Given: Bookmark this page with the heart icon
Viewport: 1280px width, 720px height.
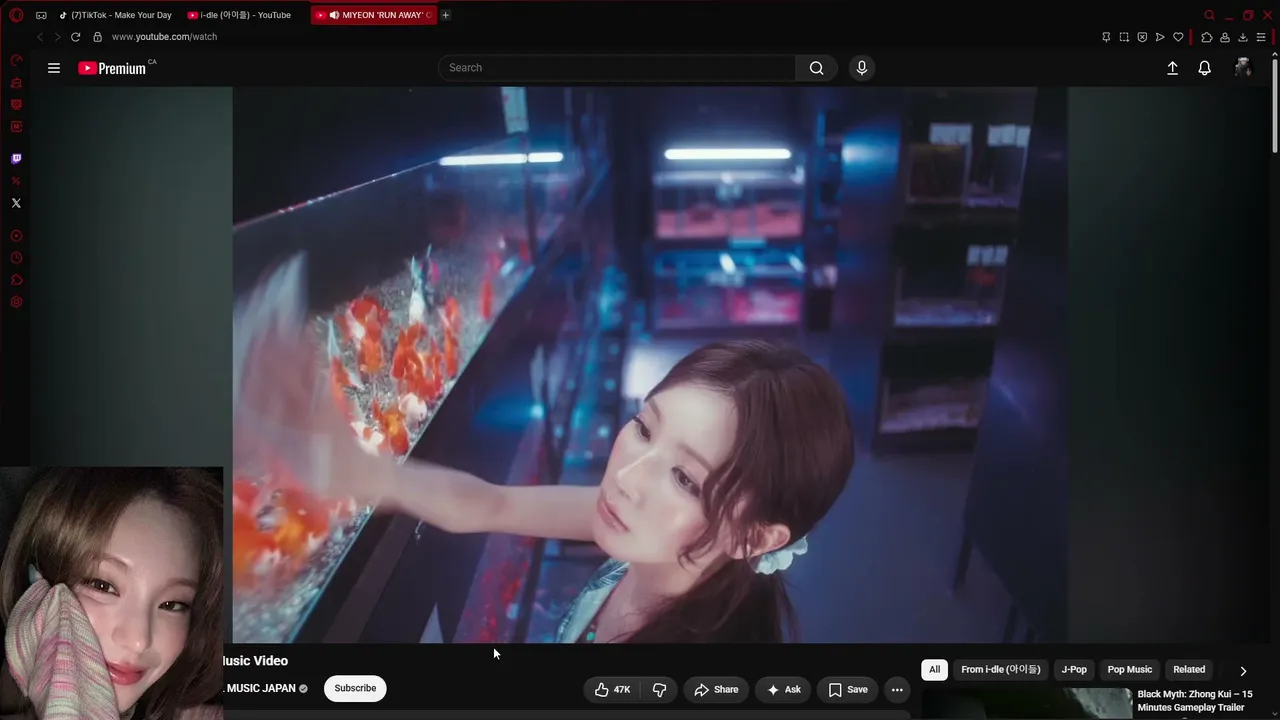Looking at the screenshot, I should coord(1178,37).
